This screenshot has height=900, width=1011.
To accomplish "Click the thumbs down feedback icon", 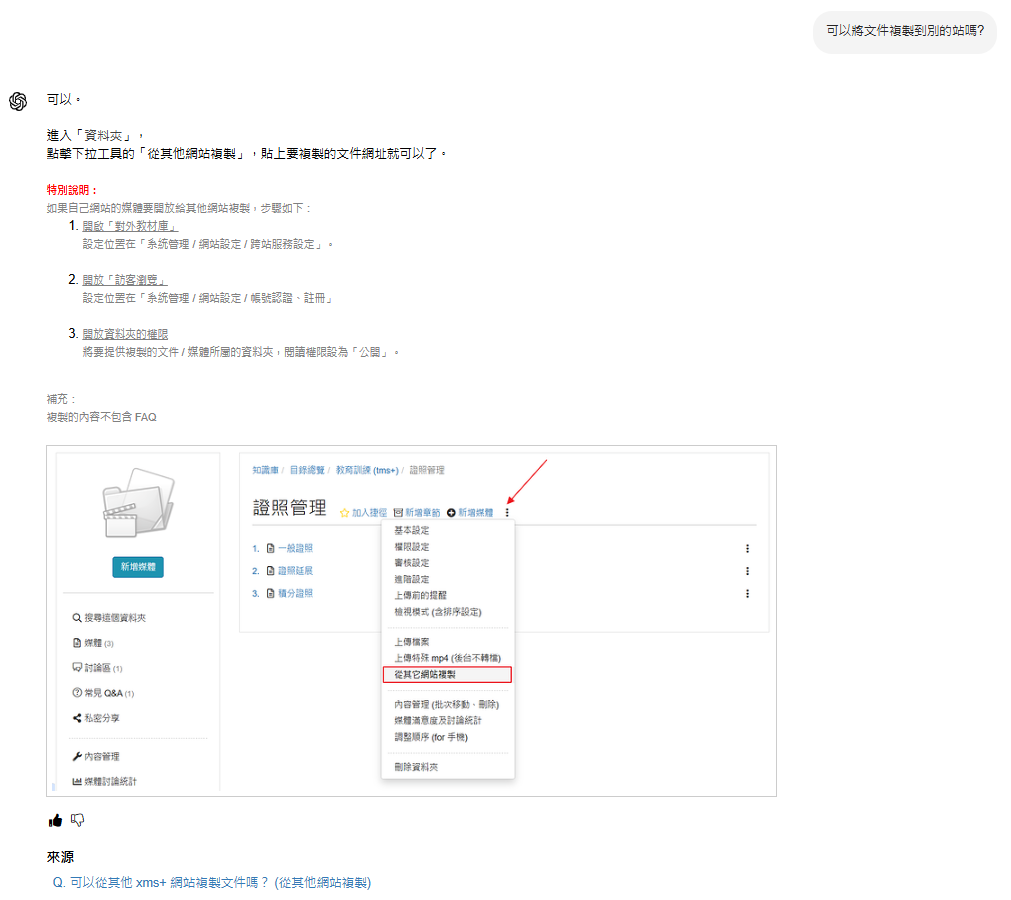I will (78, 821).
